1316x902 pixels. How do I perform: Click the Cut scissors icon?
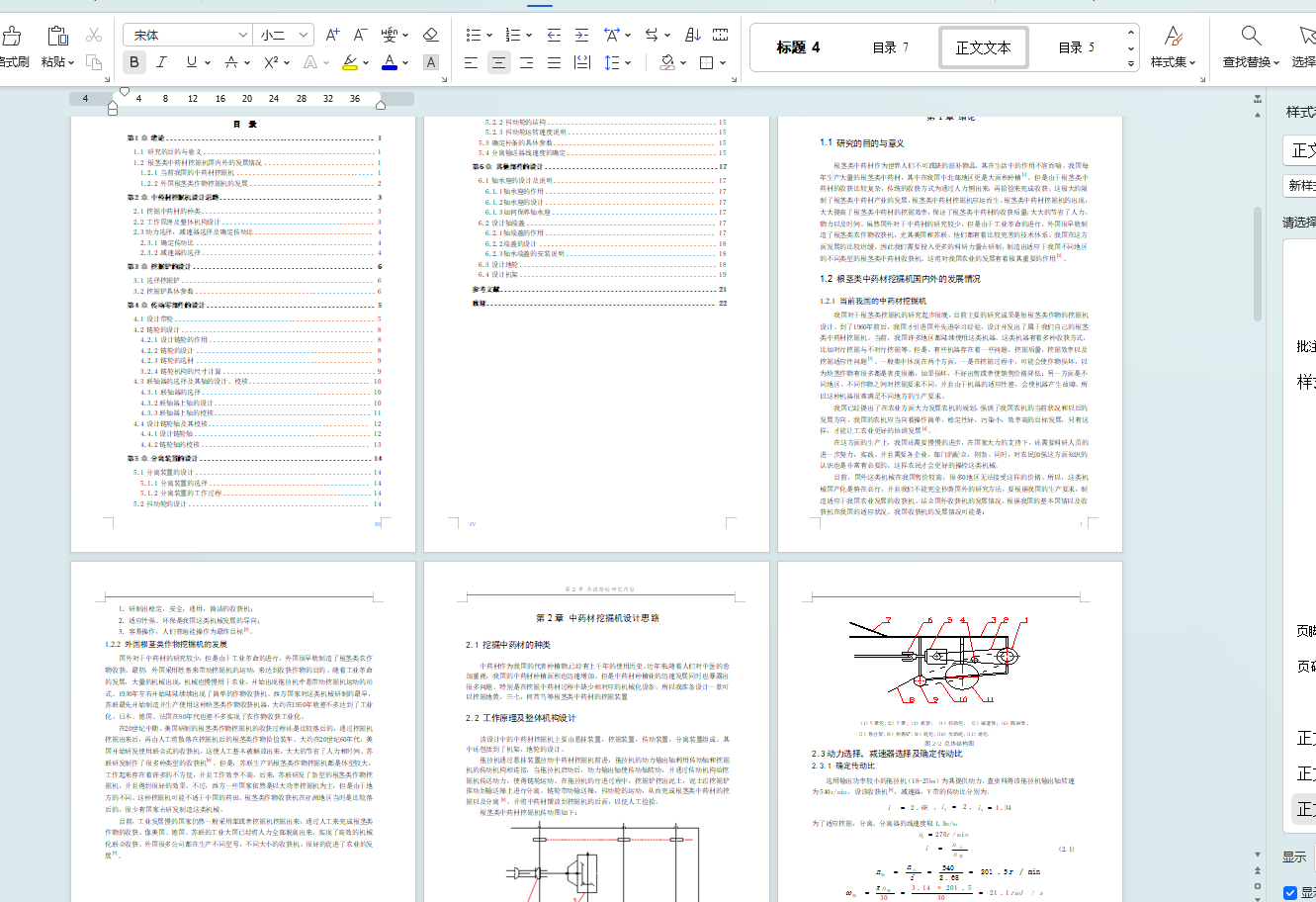click(94, 36)
